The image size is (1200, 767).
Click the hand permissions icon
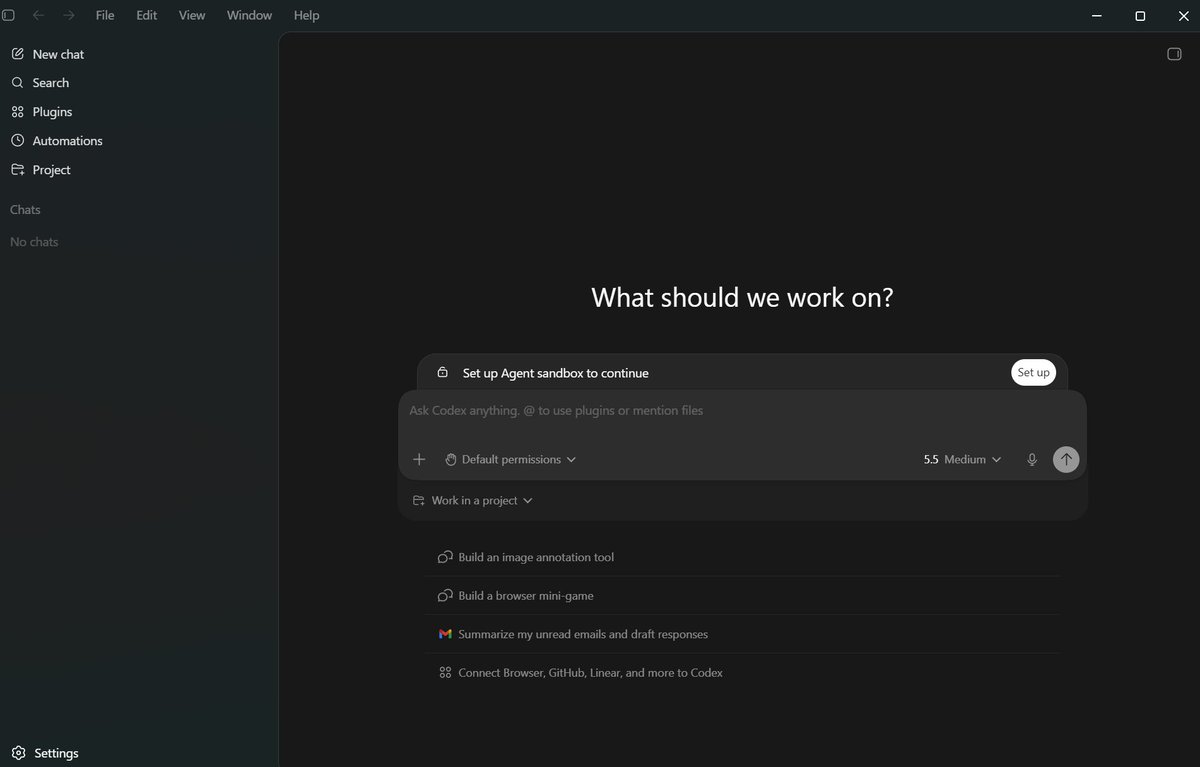click(x=451, y=459)
